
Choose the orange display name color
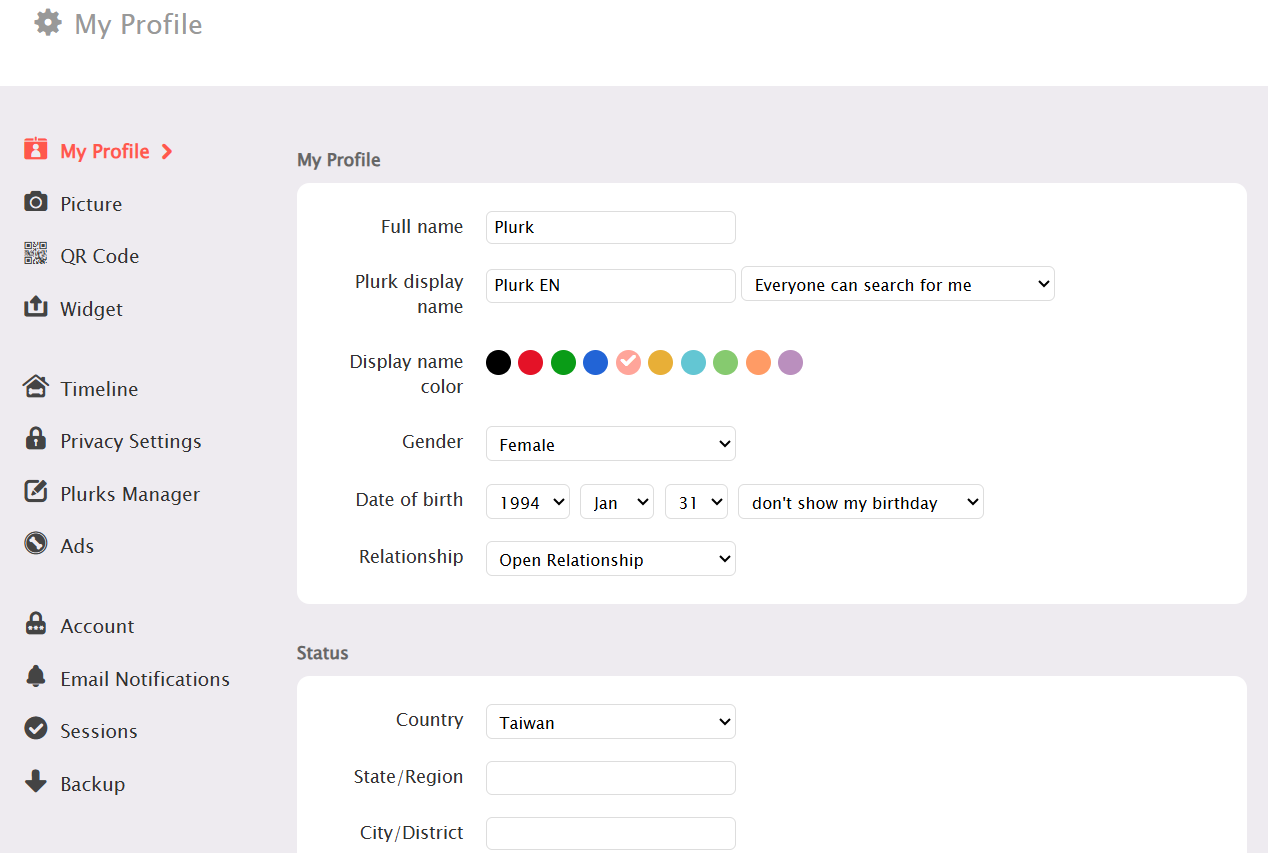click(758, 362)
